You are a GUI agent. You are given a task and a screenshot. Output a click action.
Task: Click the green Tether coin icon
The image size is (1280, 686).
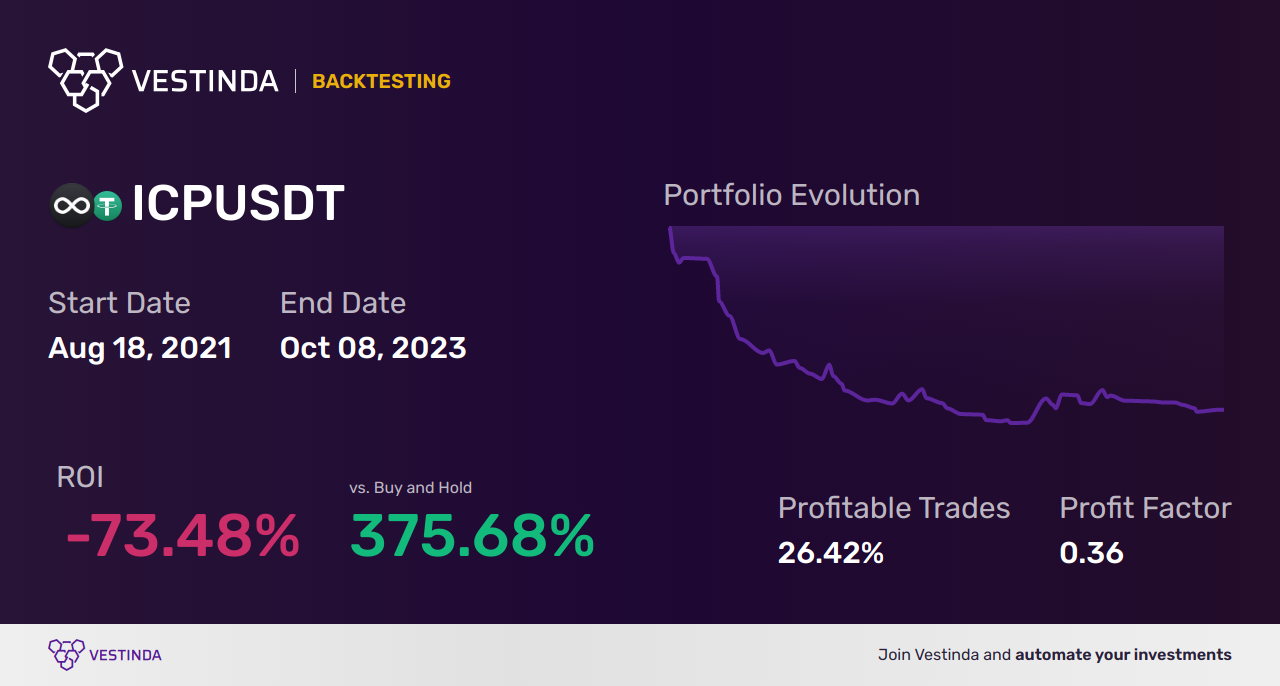(107, 206)
